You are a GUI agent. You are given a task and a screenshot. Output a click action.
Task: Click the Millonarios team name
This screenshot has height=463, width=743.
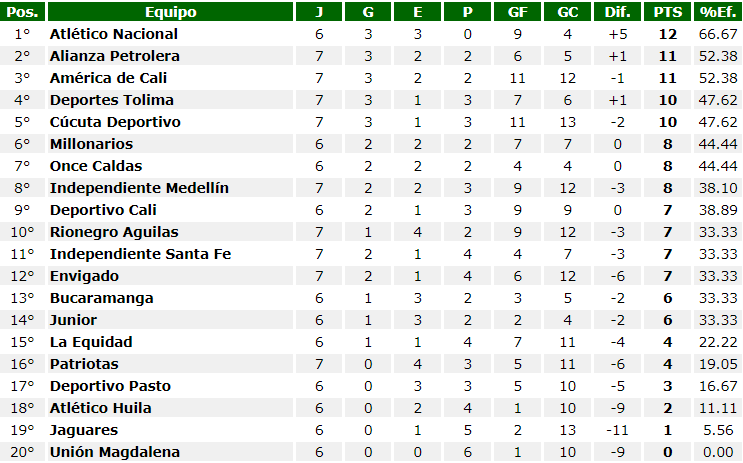pos(91,144)
